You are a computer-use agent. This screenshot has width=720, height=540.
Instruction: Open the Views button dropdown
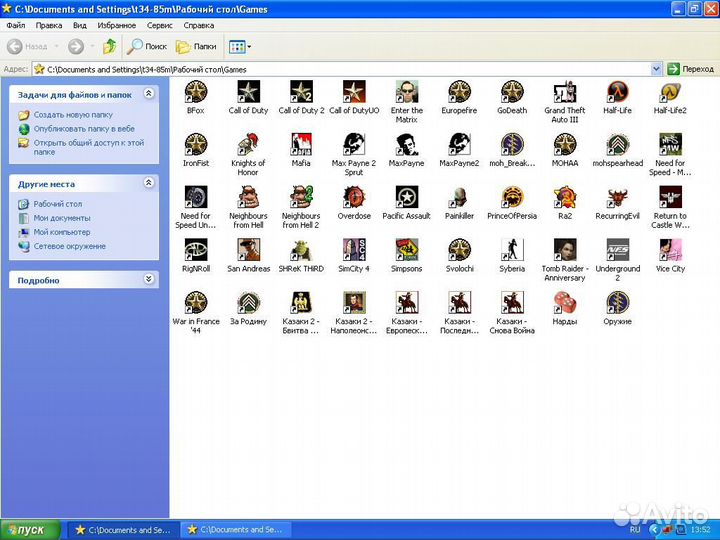[x=249, y=46]
